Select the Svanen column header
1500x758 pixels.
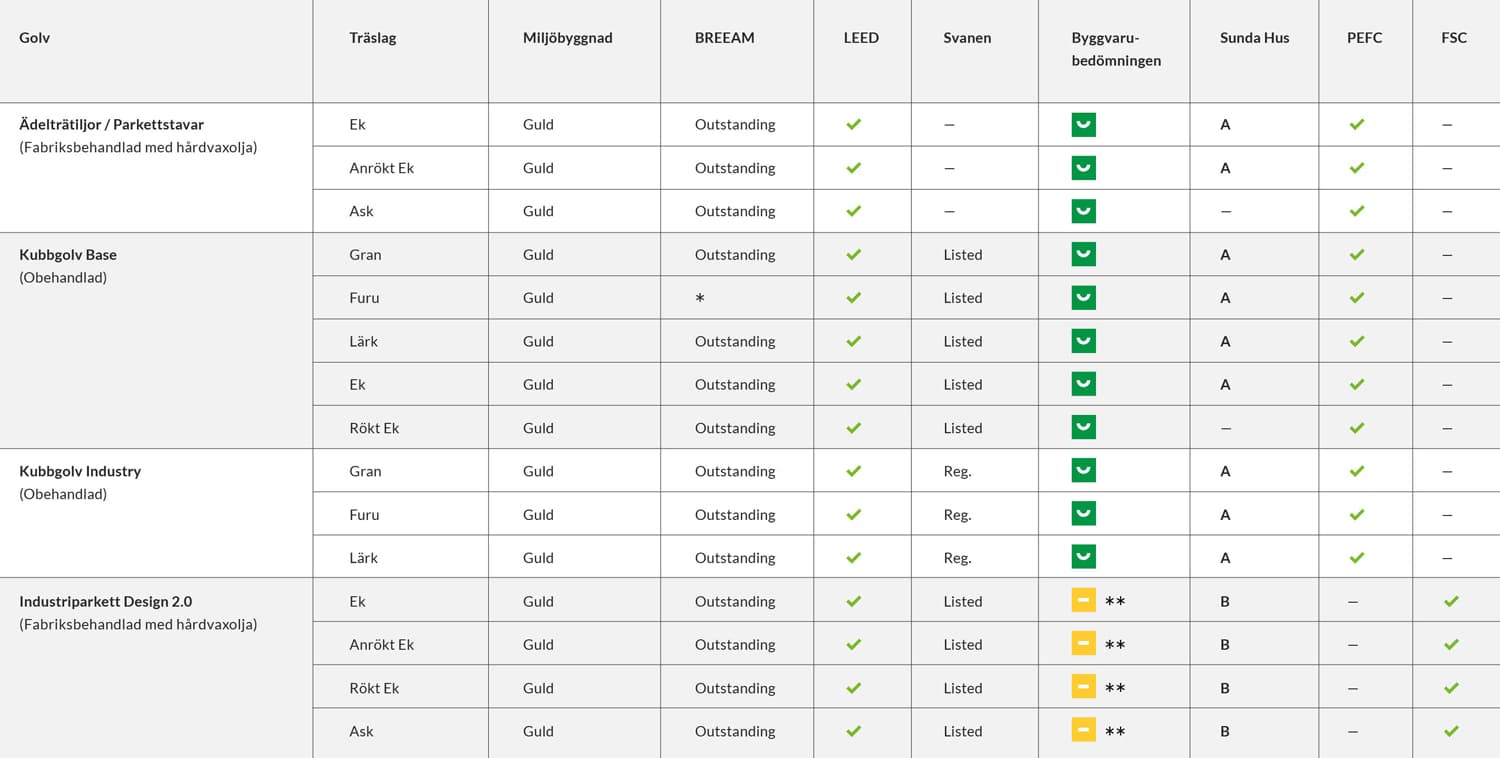pos(967,38)
